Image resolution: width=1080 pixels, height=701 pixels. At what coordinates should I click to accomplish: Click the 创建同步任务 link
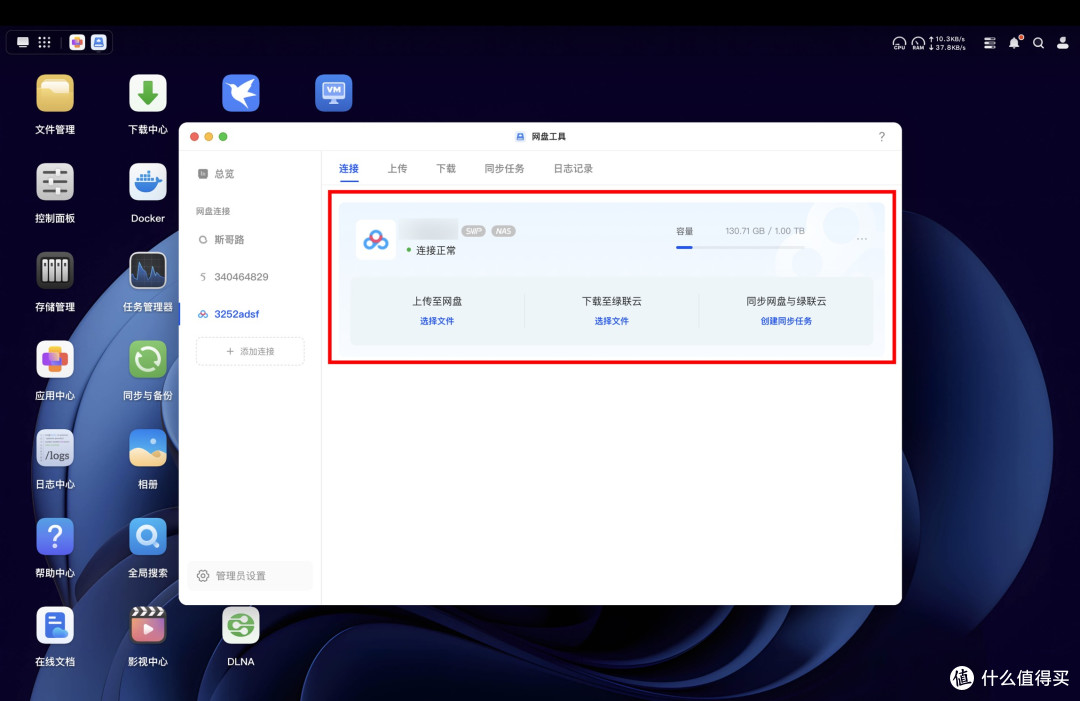pos(786,321)
